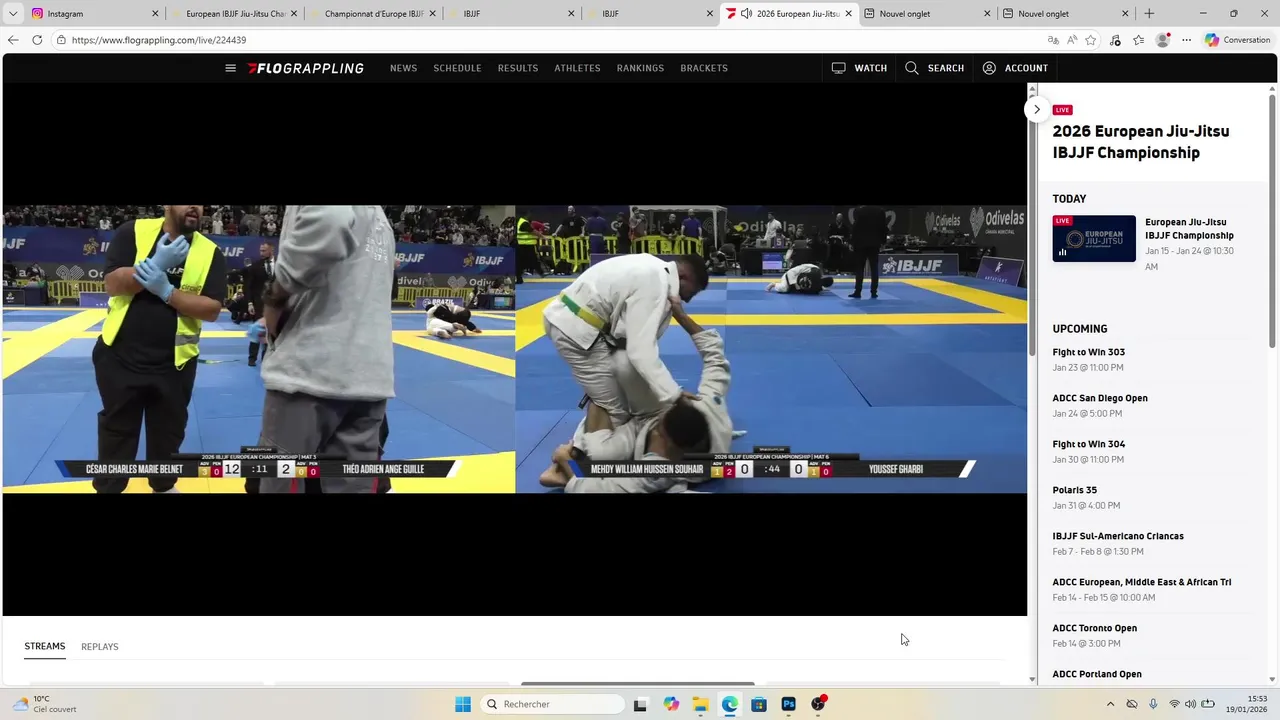Switch to European IBJJF Jiu-Jitsu Championship tab
The width and height of the screenshot is (1280, 720).
pos(233,14)
